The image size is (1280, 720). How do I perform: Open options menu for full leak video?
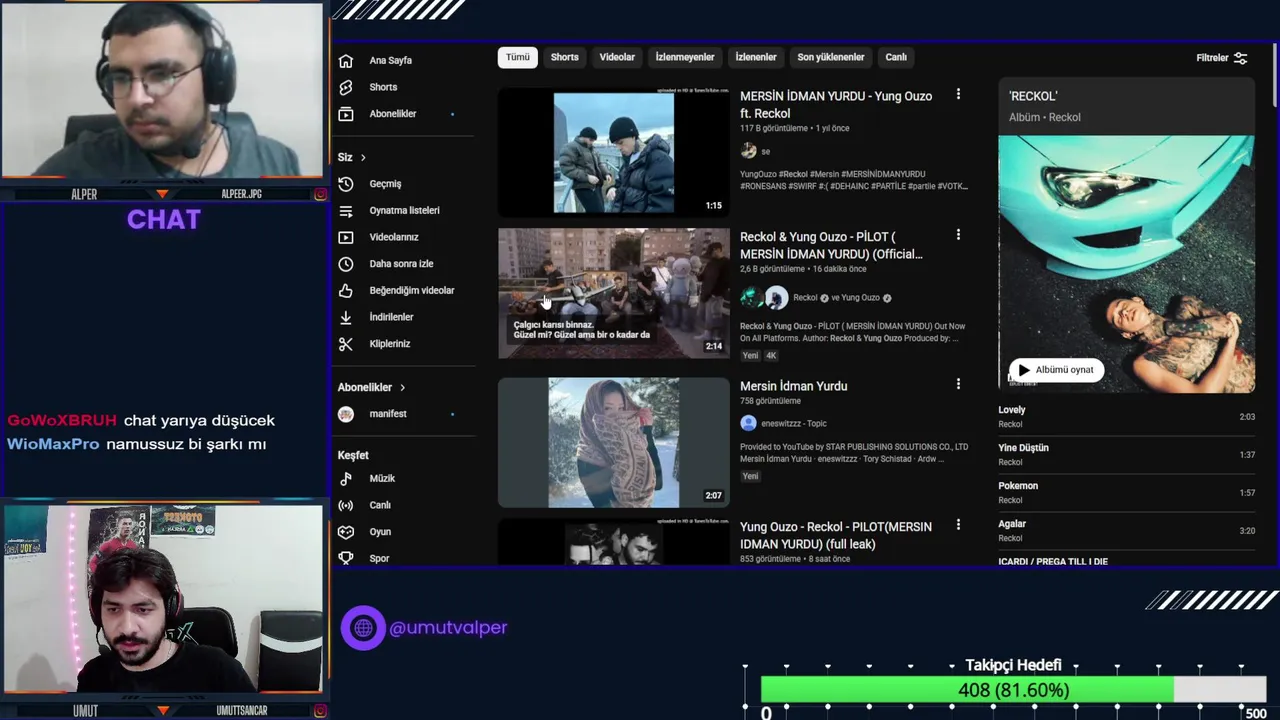click(958, 525)
